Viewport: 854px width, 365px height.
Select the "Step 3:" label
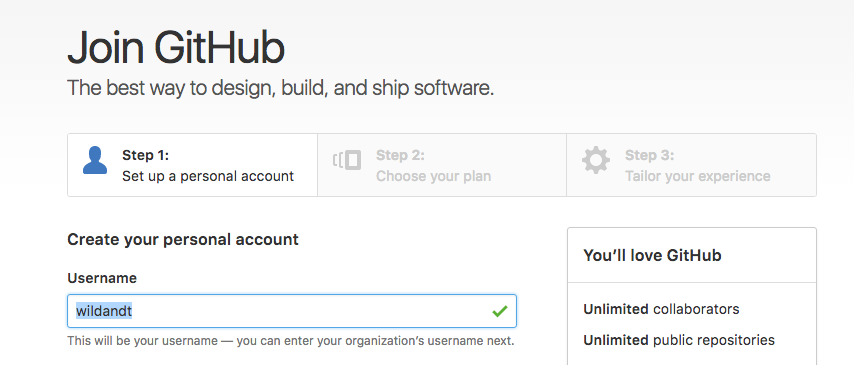[x=649, y=155]
